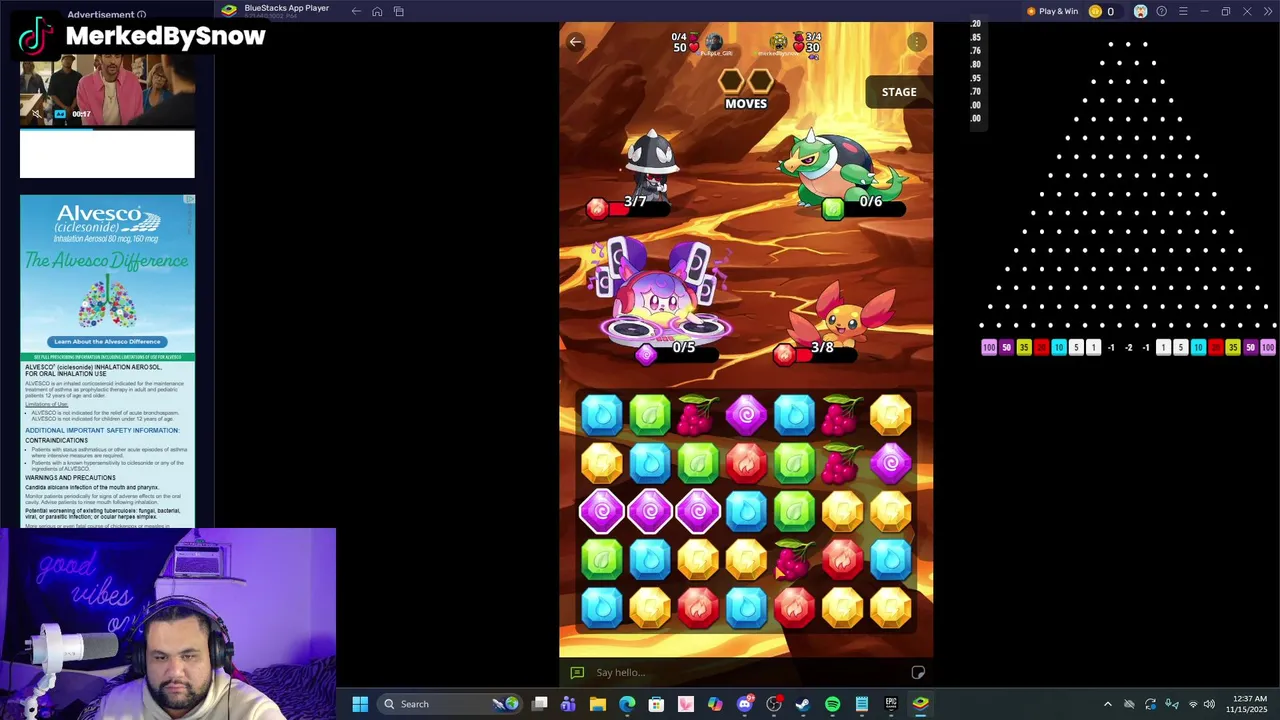
Task: Open BlueStacks help question mark
Action: [1161, 11]
